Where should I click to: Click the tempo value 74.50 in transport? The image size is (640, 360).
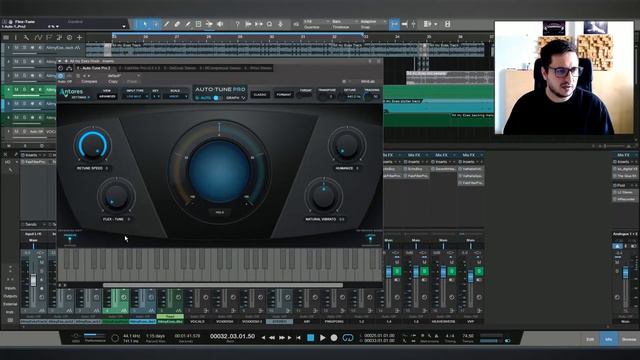(x=468, y=336)
